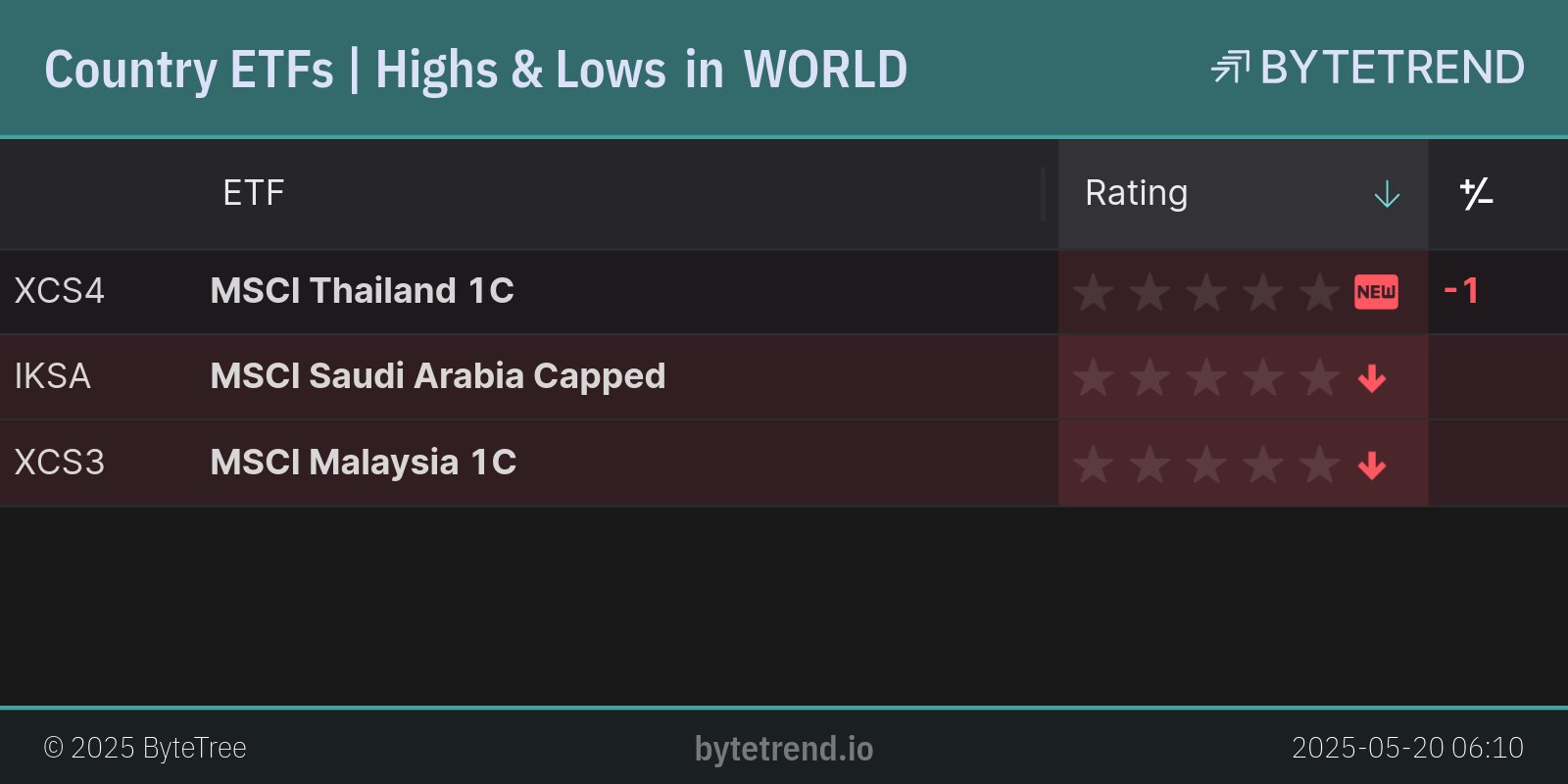This screenshot has height=784, width=1568.
Task: Click the red down arrow for XCS3
Action: click(x=1372, y=464)
